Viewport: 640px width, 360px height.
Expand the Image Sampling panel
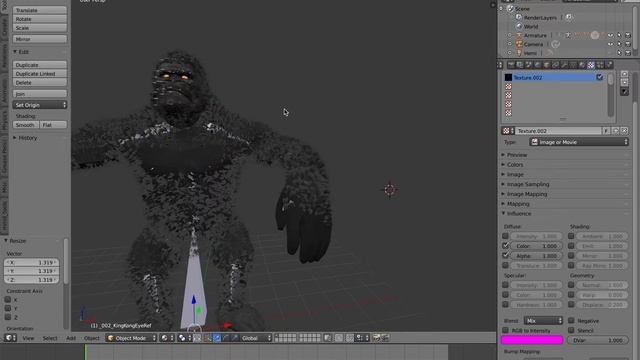coord(528,184)
